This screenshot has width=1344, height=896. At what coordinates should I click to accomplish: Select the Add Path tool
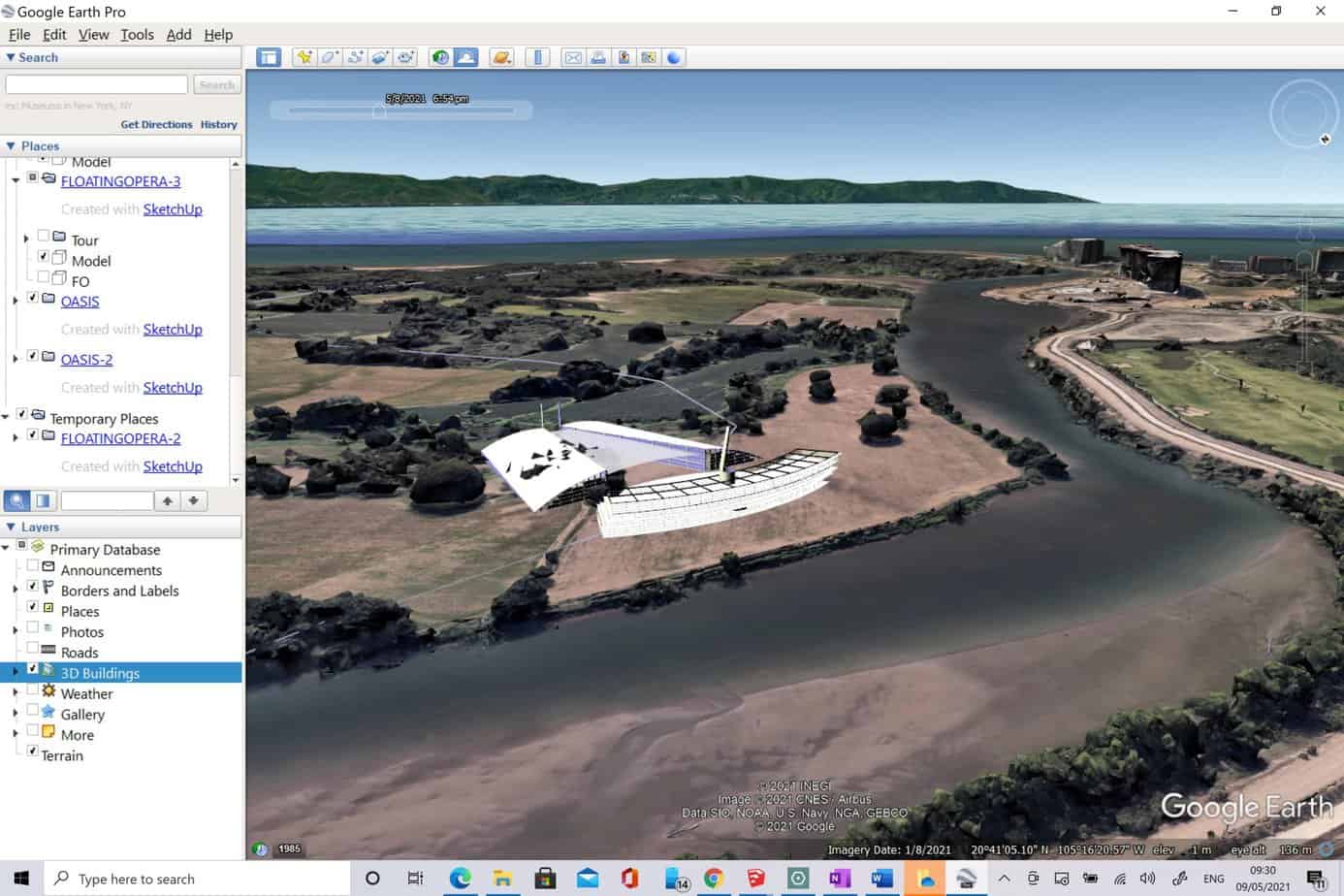355,57
